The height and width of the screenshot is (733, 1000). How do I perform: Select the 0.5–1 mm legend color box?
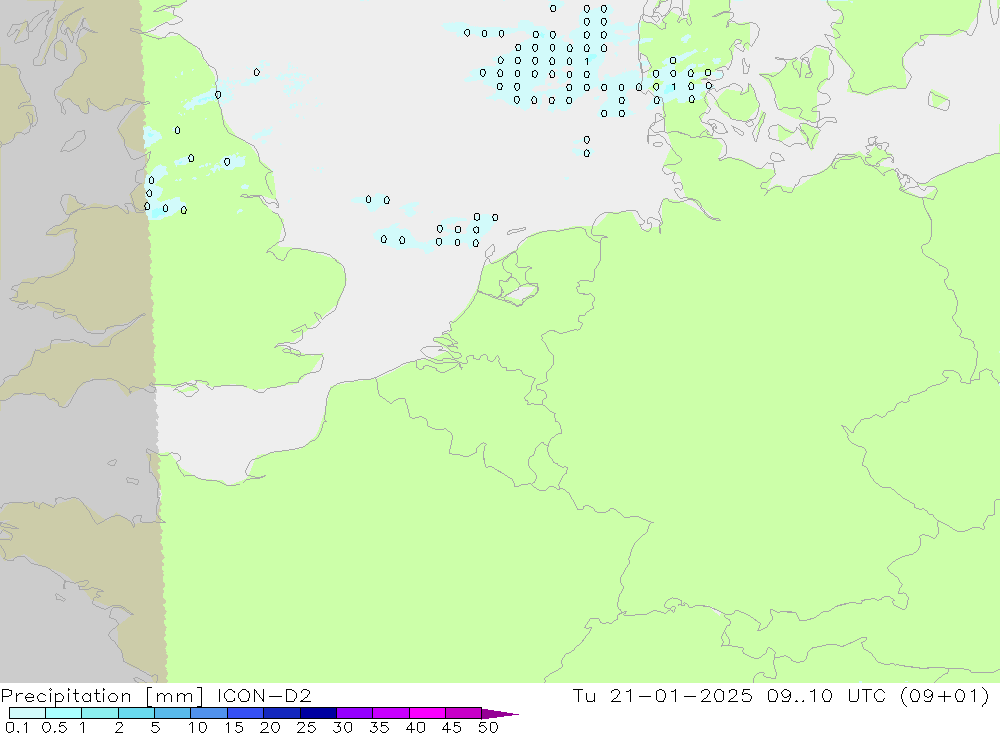click(x=63, y=713)
